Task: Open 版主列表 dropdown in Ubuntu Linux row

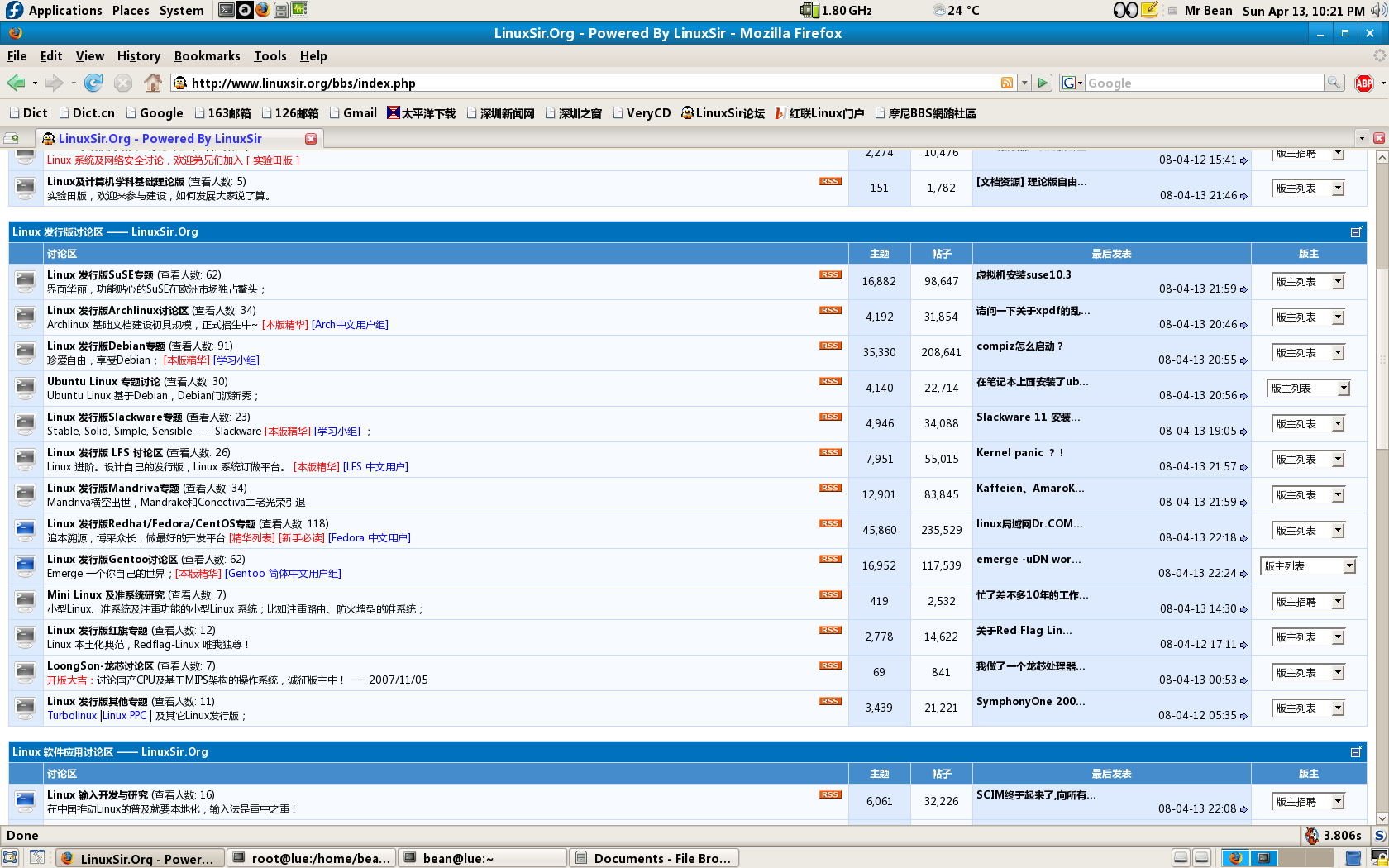Action: [1309, 389]
